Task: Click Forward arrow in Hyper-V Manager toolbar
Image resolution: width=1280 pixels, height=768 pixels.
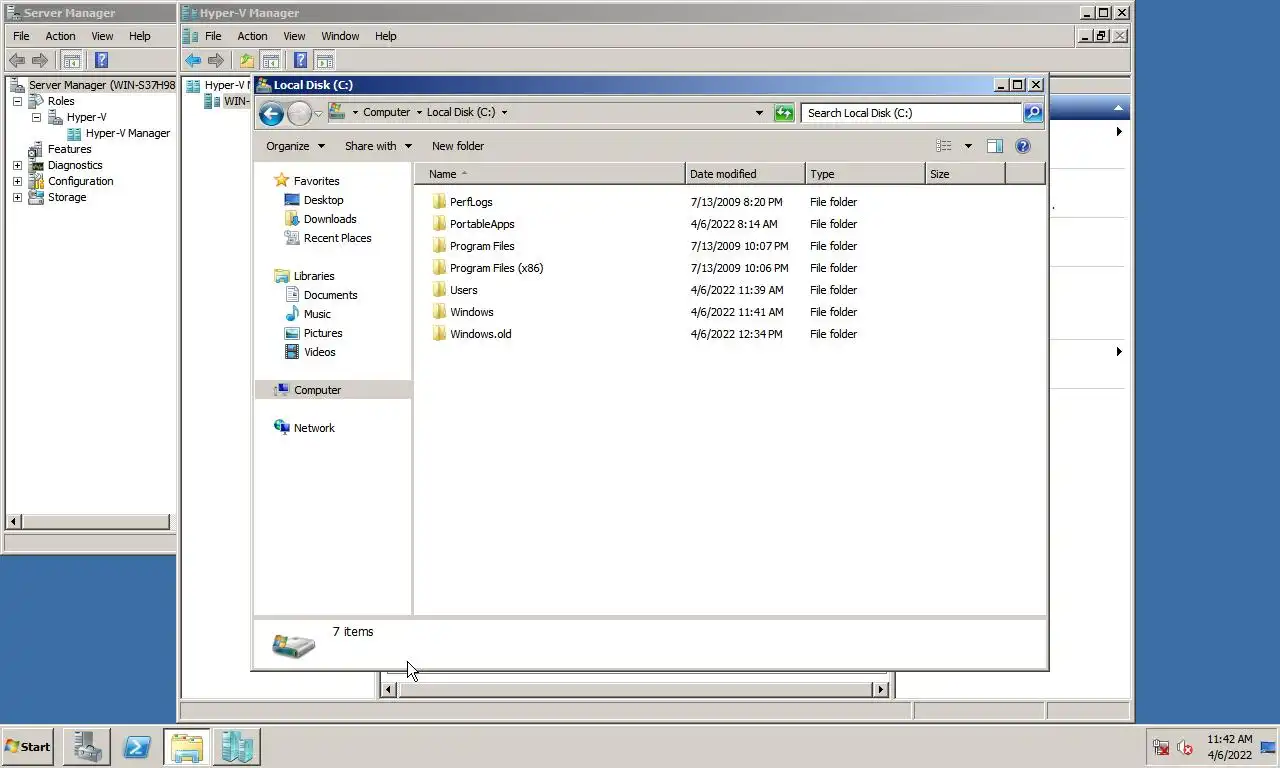Action: click(216, 61)
